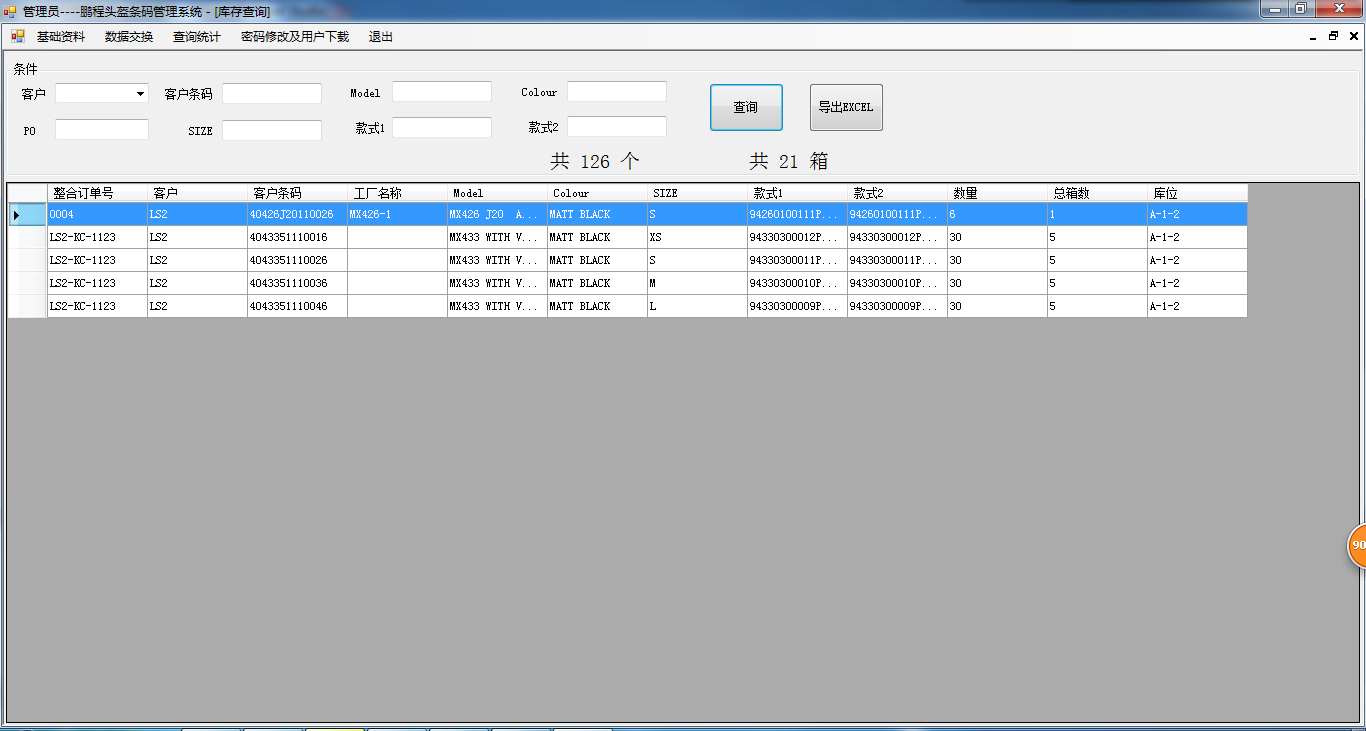The image size is (1366, 731).
Task: Click the M size cell
Action: pyautogui.click(x=697, y=283)
